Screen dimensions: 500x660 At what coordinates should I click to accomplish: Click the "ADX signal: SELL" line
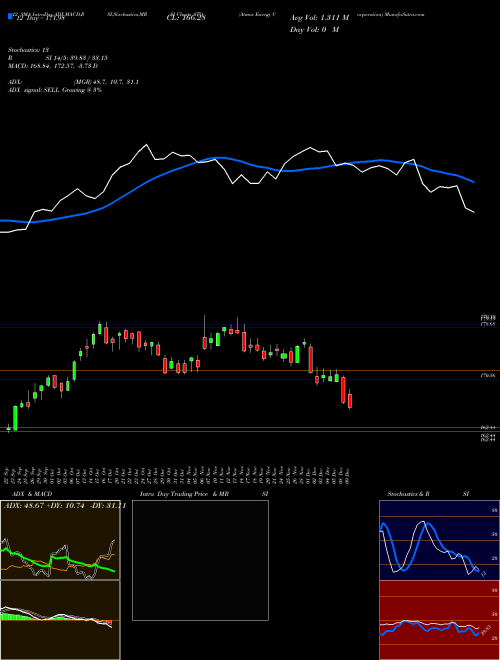click(55, 90)
